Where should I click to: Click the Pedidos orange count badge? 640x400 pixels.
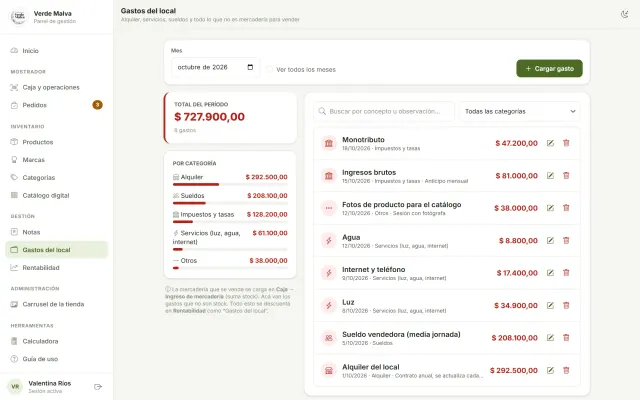pos(97,105)
